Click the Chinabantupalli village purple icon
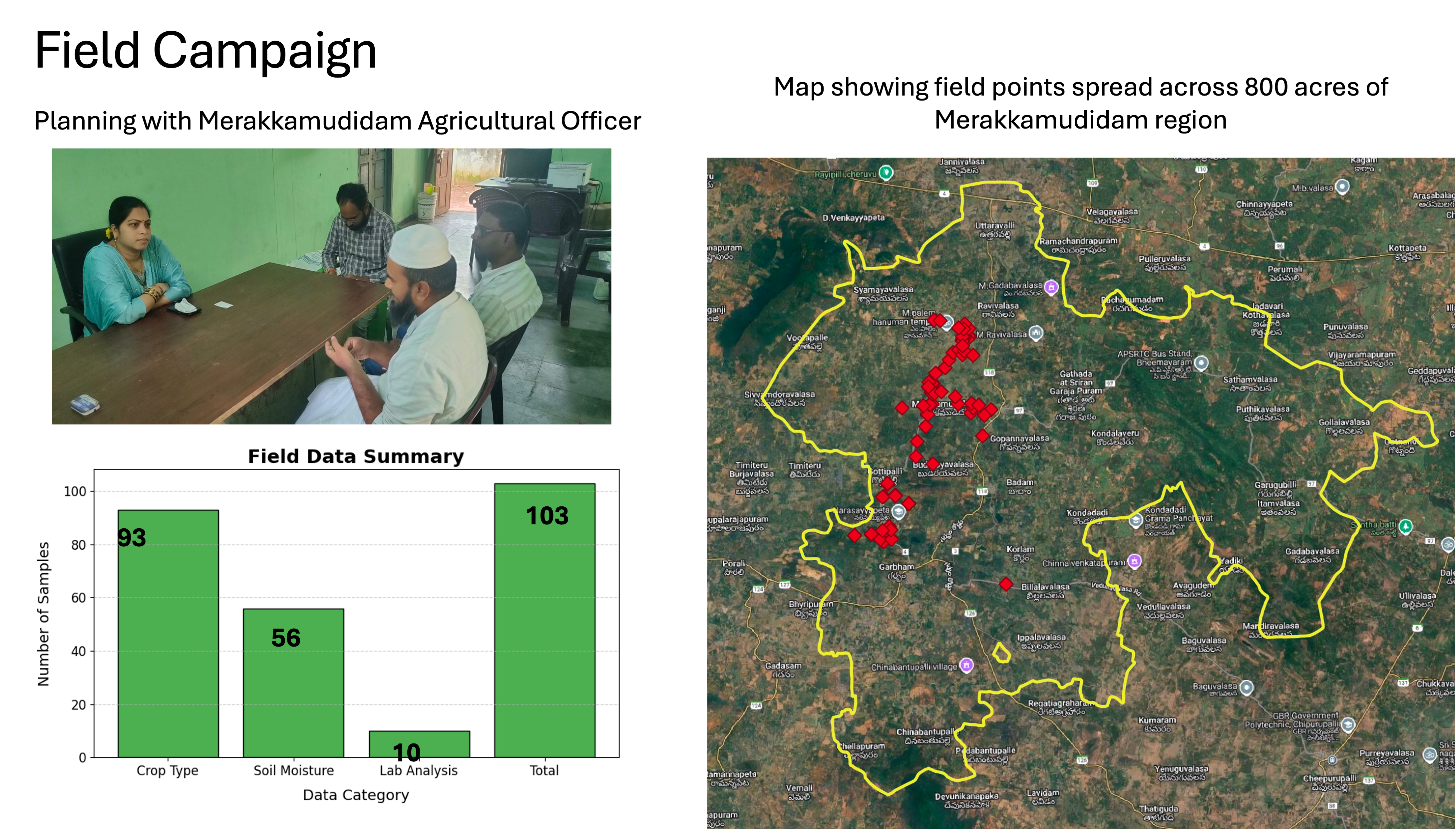 (x=966, y=665)
